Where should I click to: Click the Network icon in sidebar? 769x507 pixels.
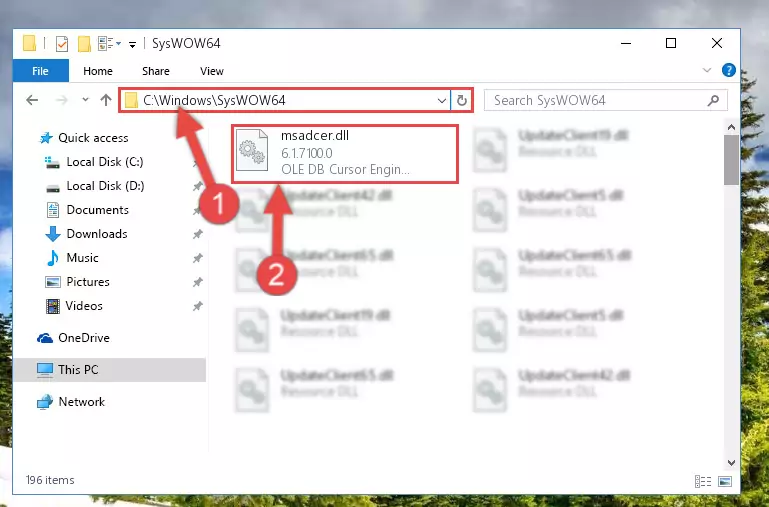45,402
